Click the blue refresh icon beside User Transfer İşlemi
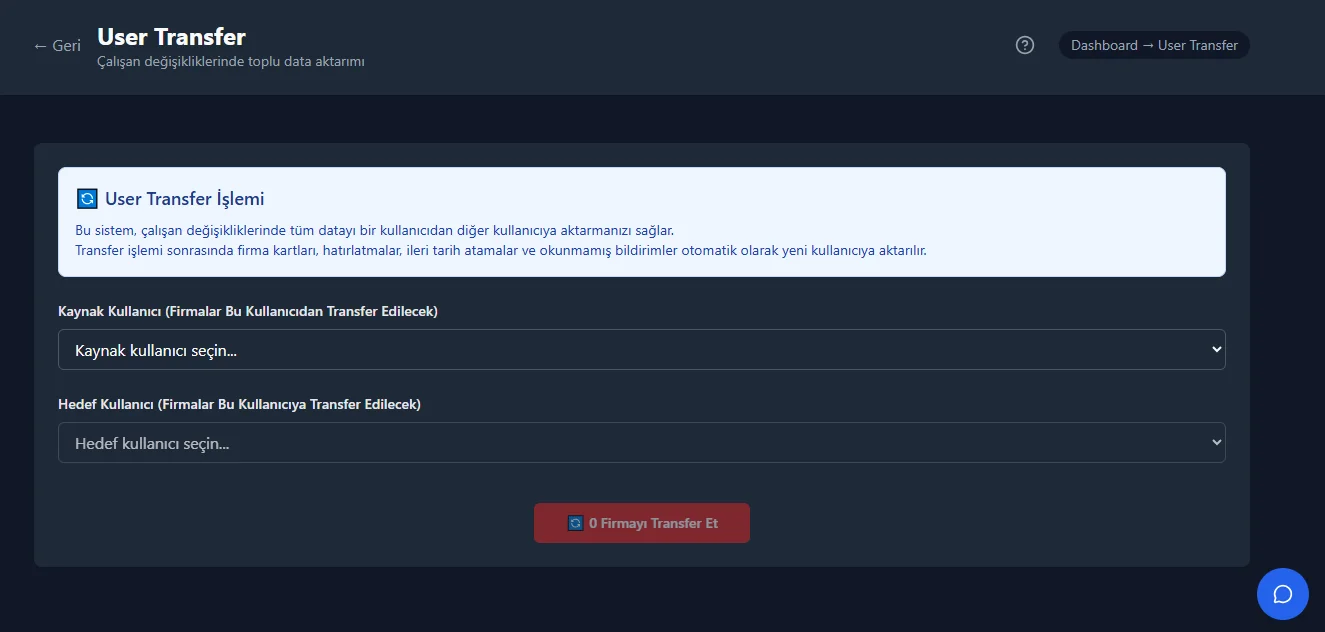The height and width of the screenshot is (632, 1325). pos(87,198)
